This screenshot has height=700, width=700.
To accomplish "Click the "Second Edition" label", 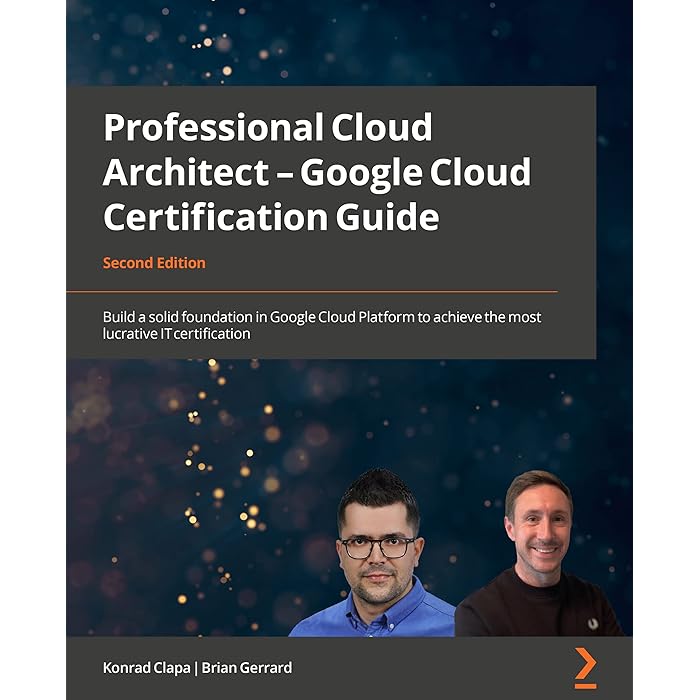I will (154, 263).
